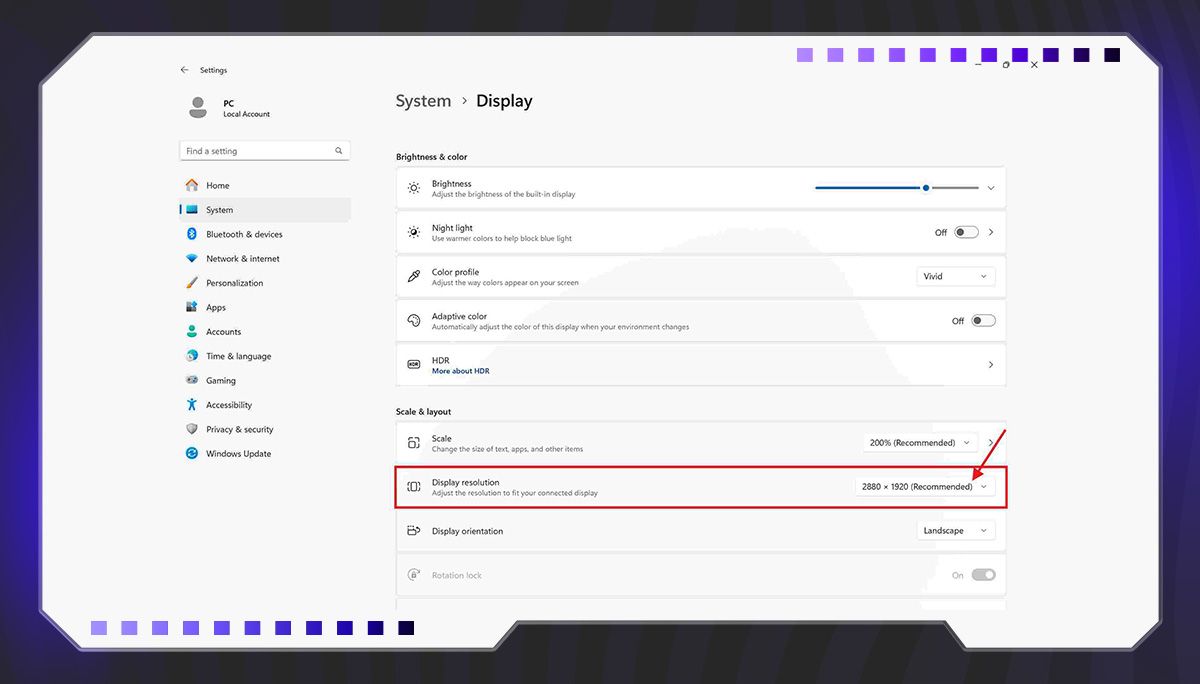Open Time & language in the sidebar
Viewport: 1200px width, 684px height.
pyautogui.click(x=238, y=357)
